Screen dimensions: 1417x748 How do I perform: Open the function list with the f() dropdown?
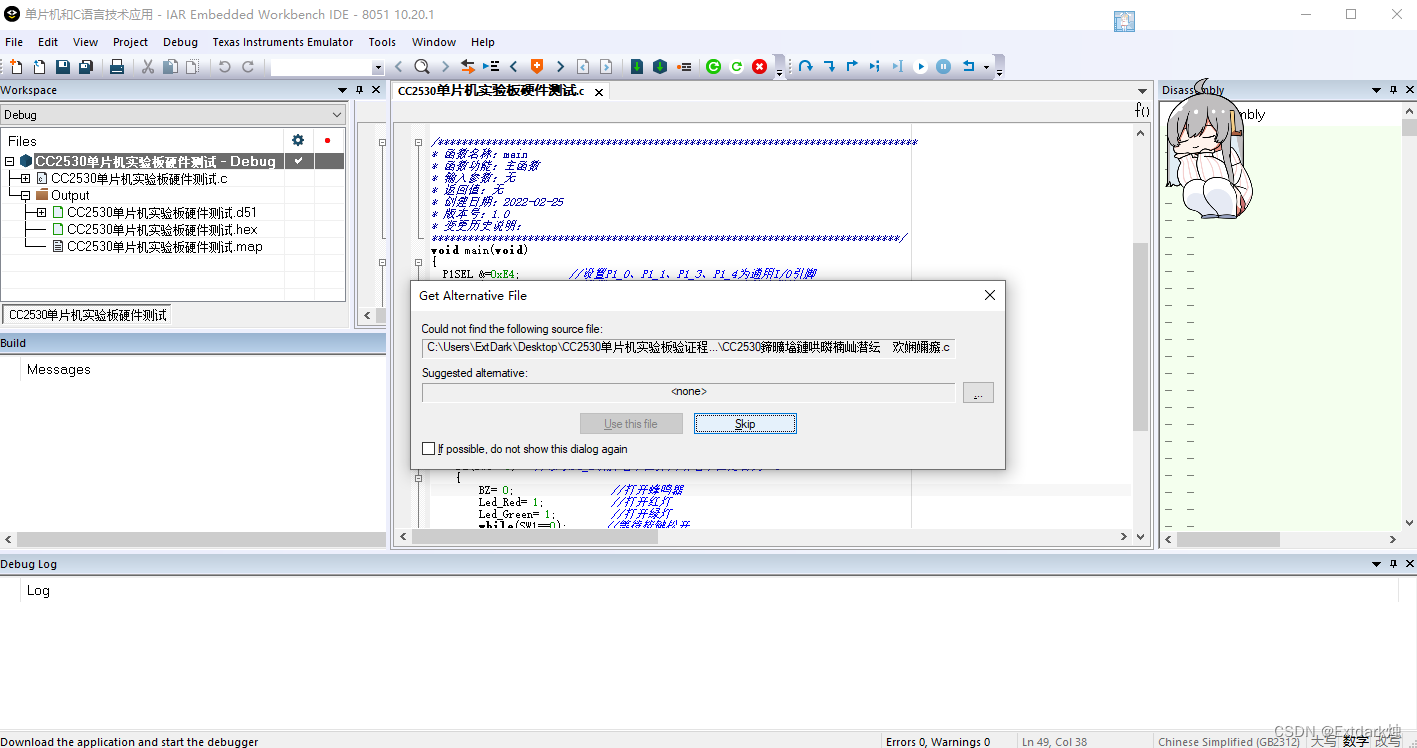pos(1142,109)
